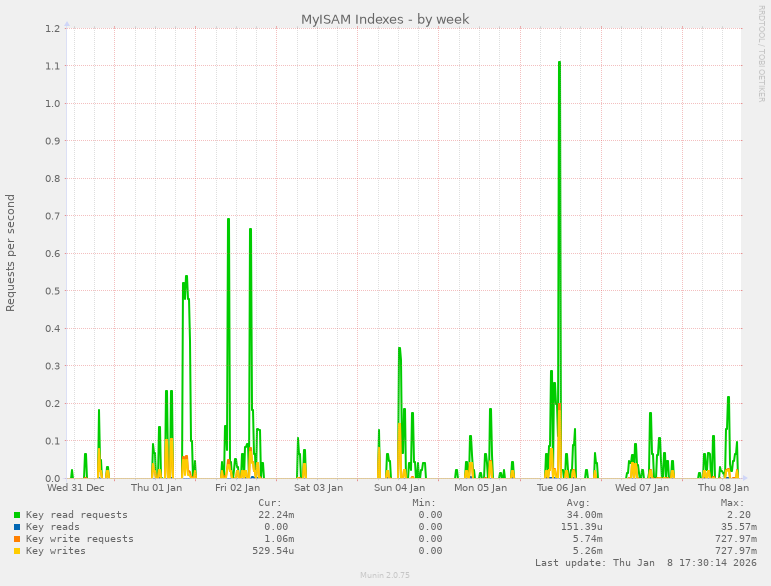Select the chart title MyISAM Indexes - by week

pyautogui.click(x=385, y=20)
